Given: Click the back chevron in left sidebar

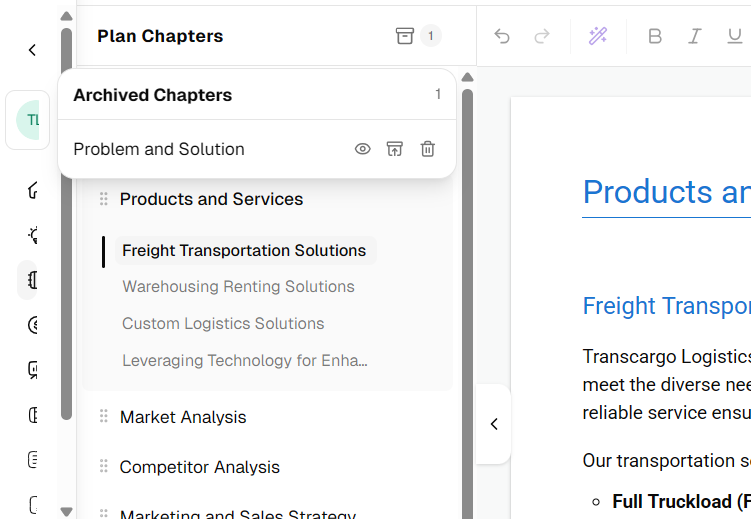Looking at the screenshot, I should click(x=32, y=50).
